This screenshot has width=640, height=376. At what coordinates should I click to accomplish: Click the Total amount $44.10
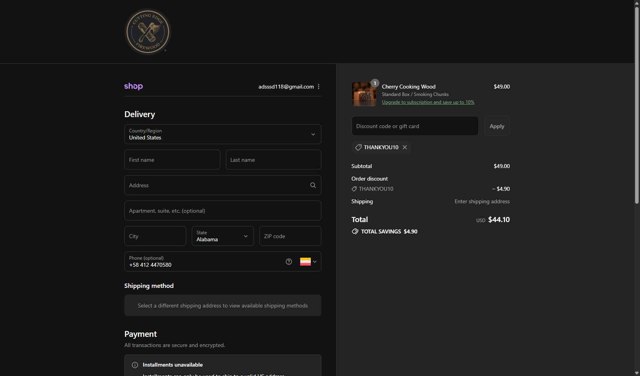tap(499, 220)
